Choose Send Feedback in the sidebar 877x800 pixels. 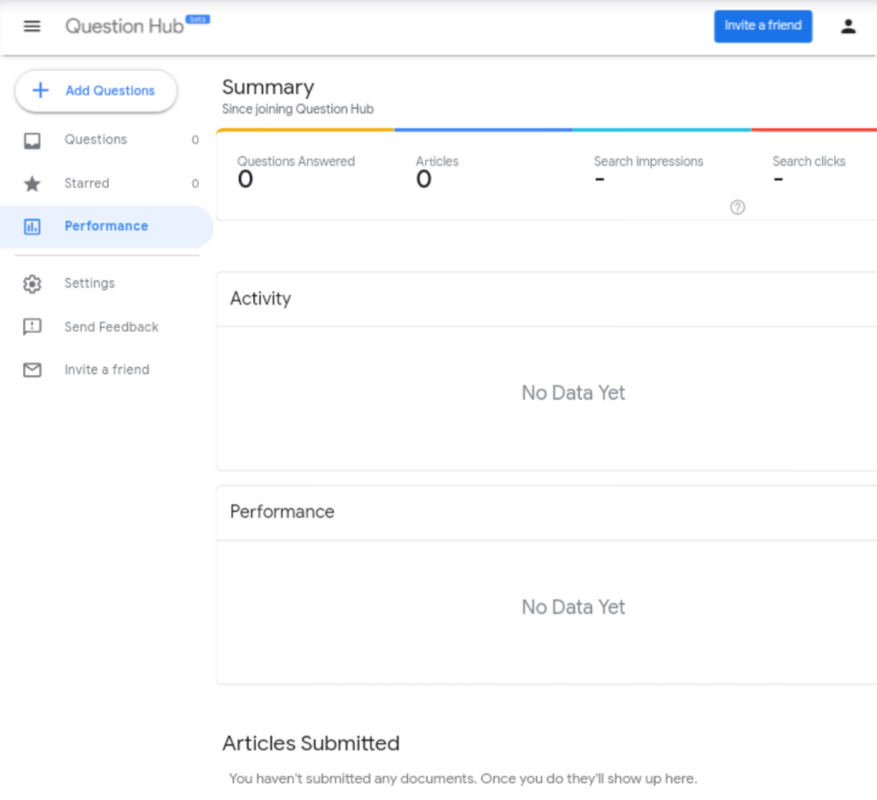point(106,327)
